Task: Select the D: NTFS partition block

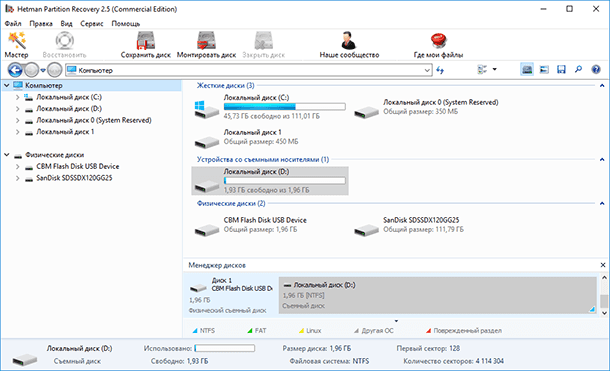Action: pos(438,295)
